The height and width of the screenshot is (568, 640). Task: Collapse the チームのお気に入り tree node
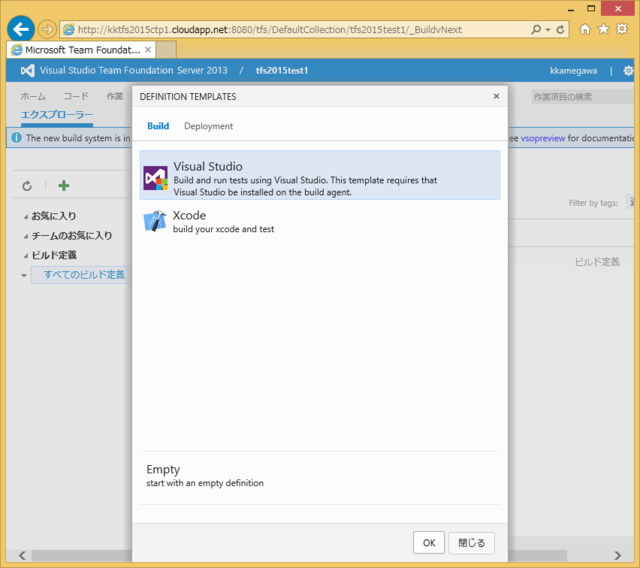click(x=26, y=236)
